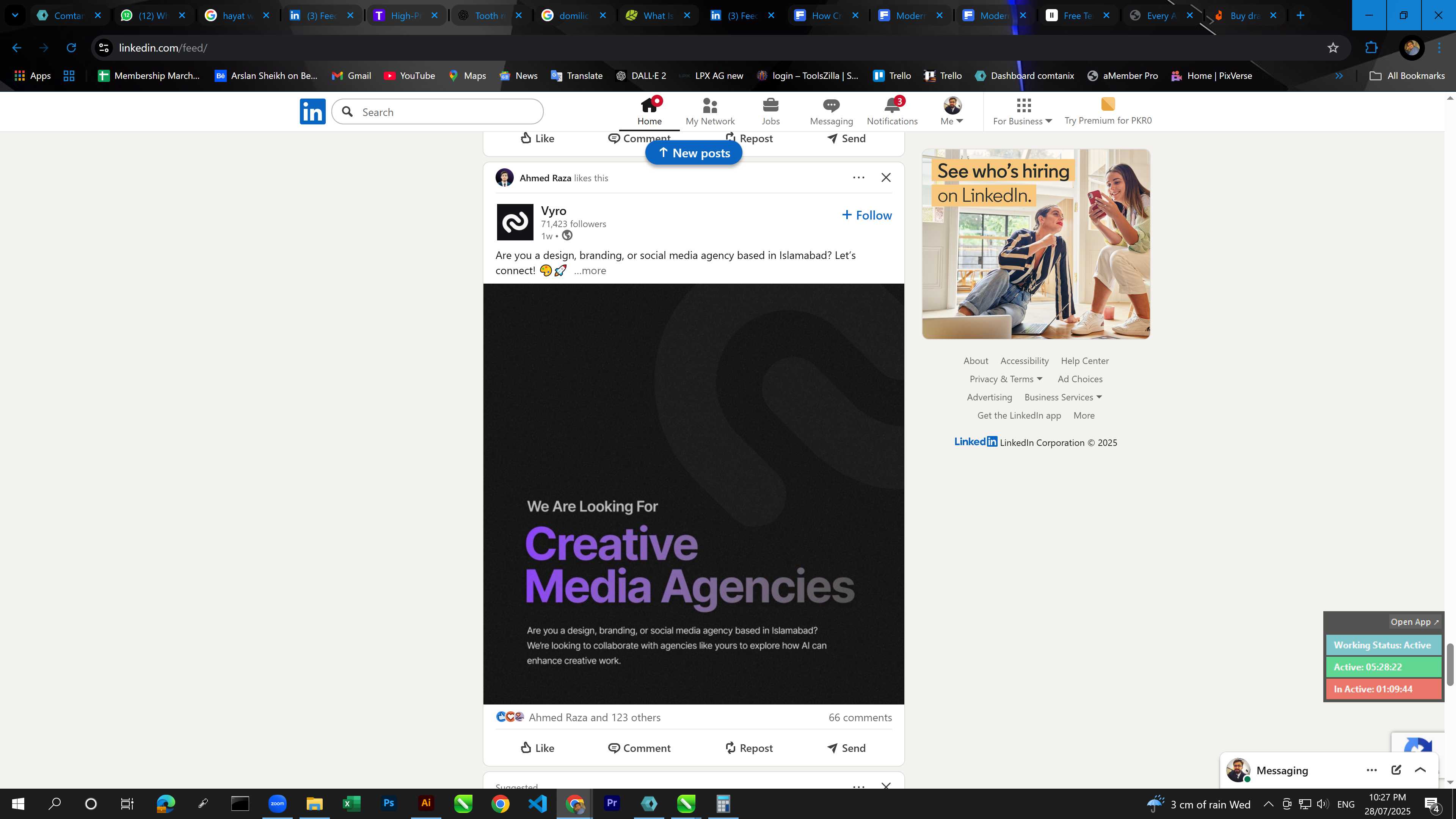Like the Vyro post
This screenshot has height=819, width=1456.
tap(537, 748)
